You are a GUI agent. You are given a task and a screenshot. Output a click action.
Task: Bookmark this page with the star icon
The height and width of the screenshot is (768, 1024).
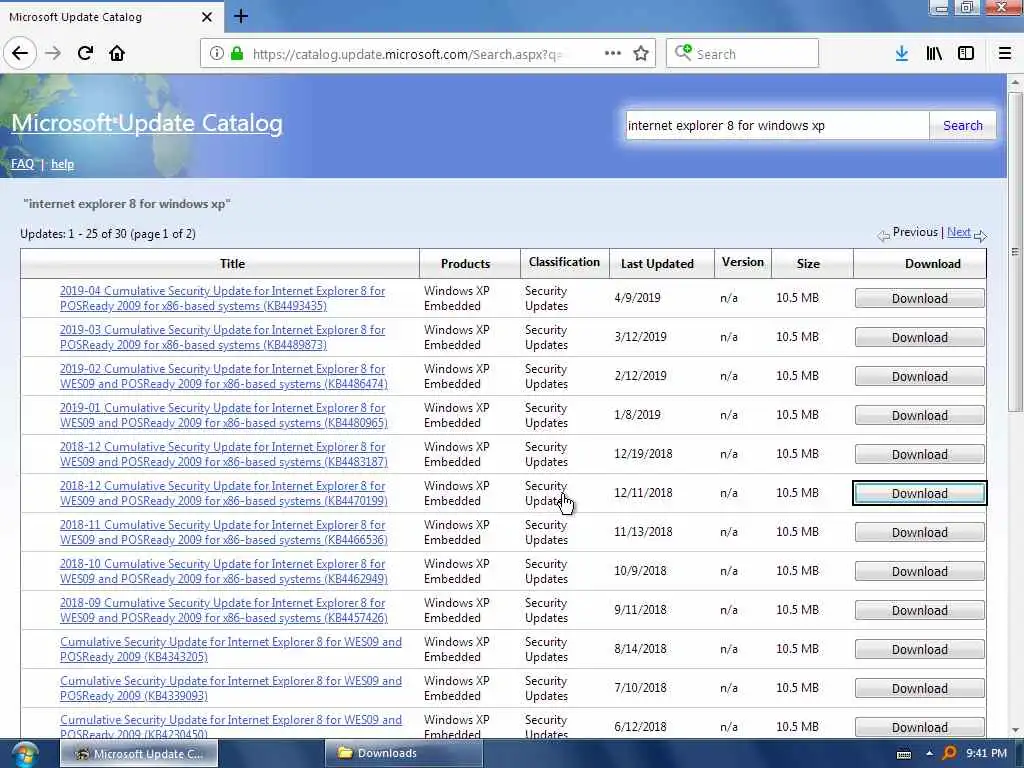(641, 53)
